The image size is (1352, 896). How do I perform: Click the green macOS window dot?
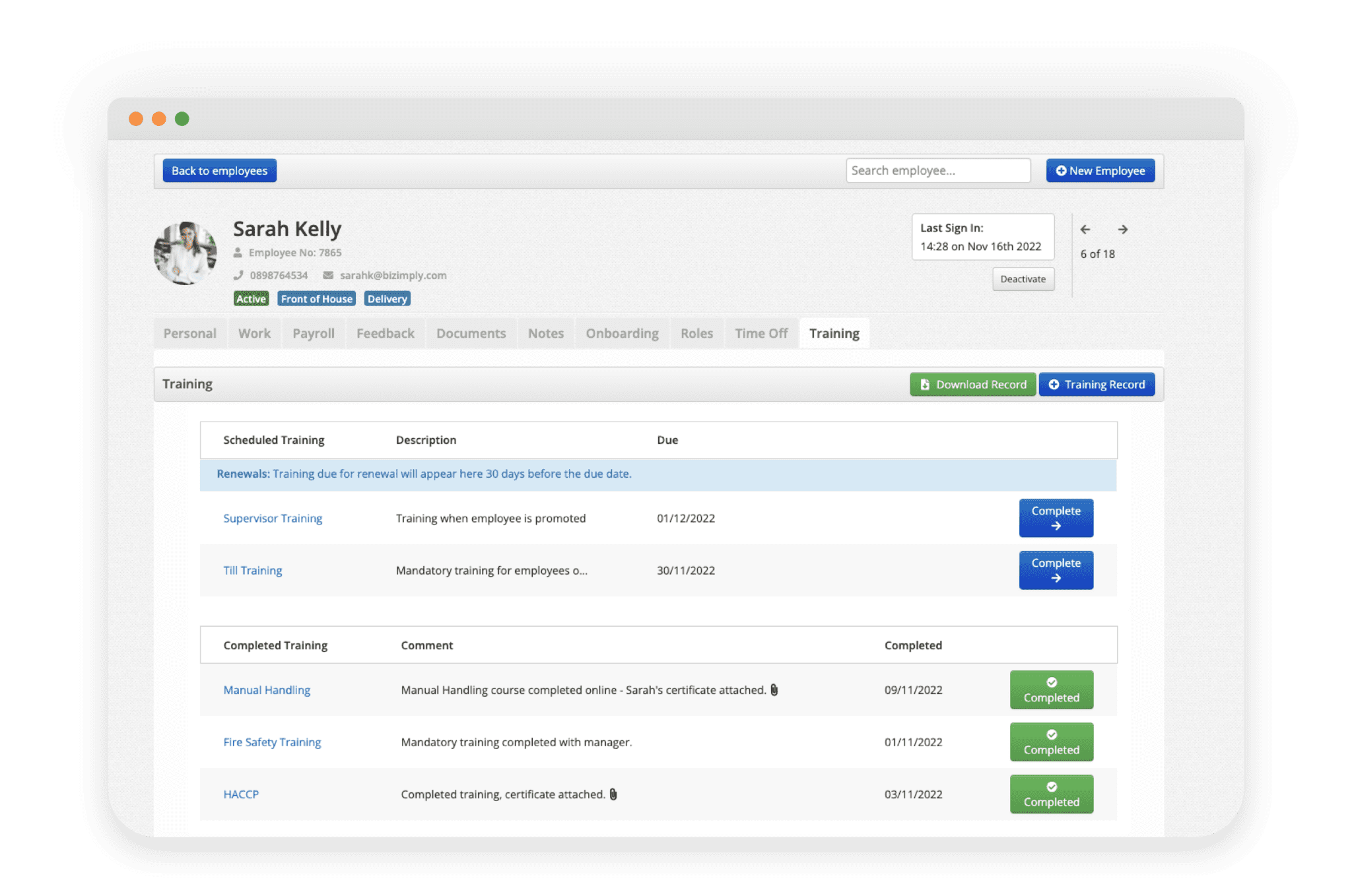182,119
